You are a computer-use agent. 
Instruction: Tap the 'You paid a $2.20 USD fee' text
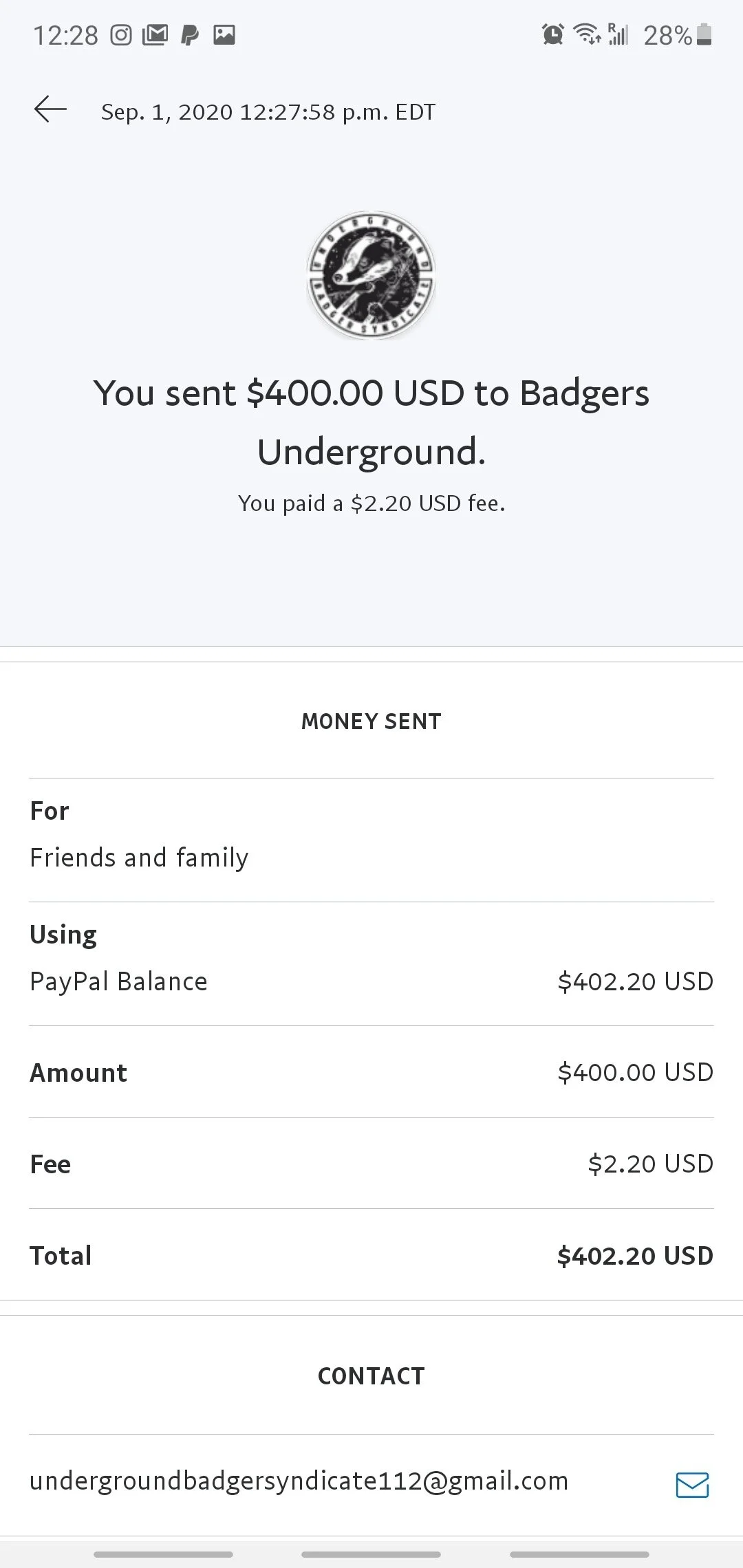tap(371, 503)
